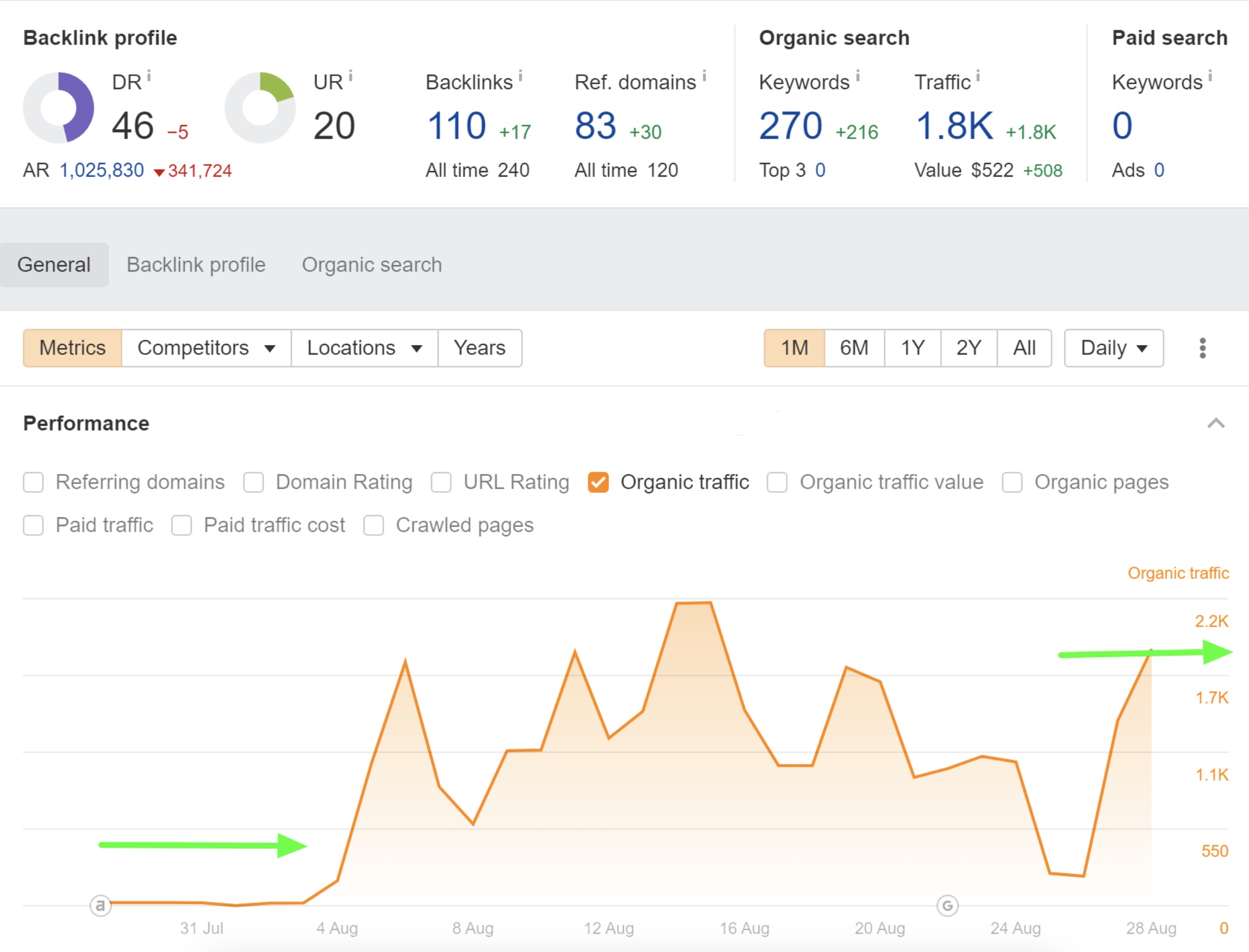The height and width of the screenshot is (952, 1249).
Task: Enable URL Rating checkbox
Action: pos(441,482)
